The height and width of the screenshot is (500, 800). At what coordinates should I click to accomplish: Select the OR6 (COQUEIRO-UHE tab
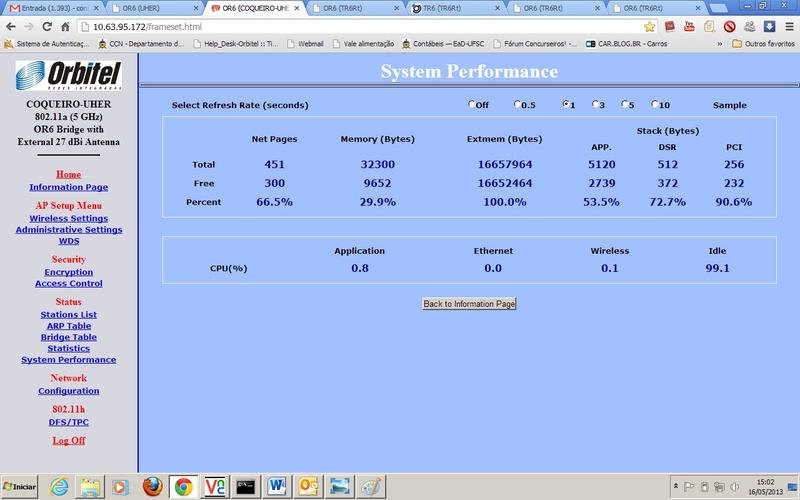[x=255, y=8]
